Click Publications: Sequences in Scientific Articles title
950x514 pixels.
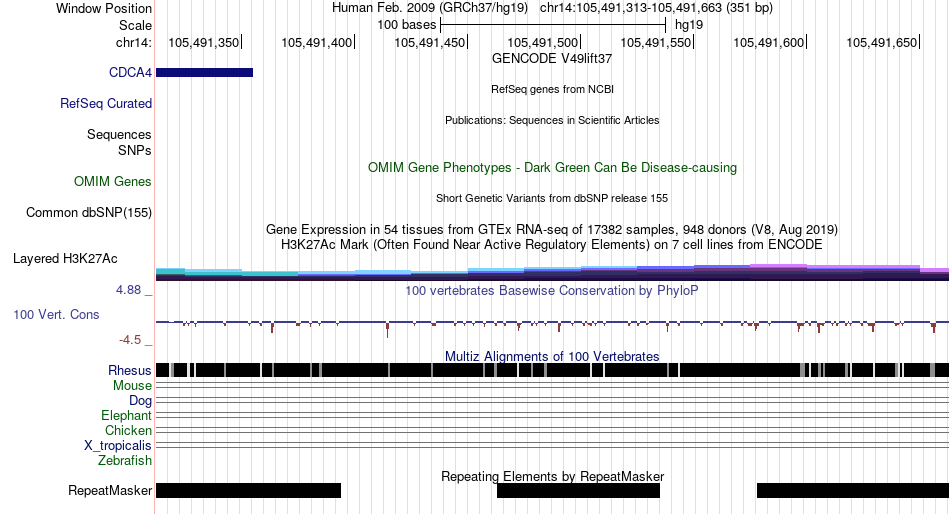pyautogui.click(x=552, y=120)
